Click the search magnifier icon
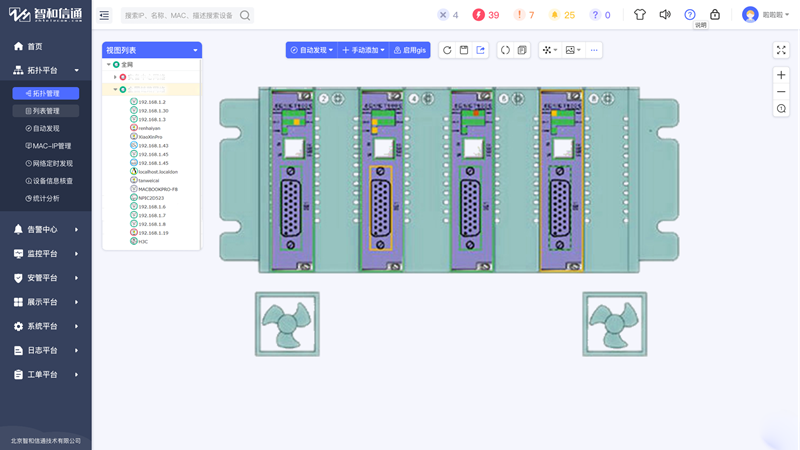The height and width of the screenshot is (450, 800). tap(245, 15)
